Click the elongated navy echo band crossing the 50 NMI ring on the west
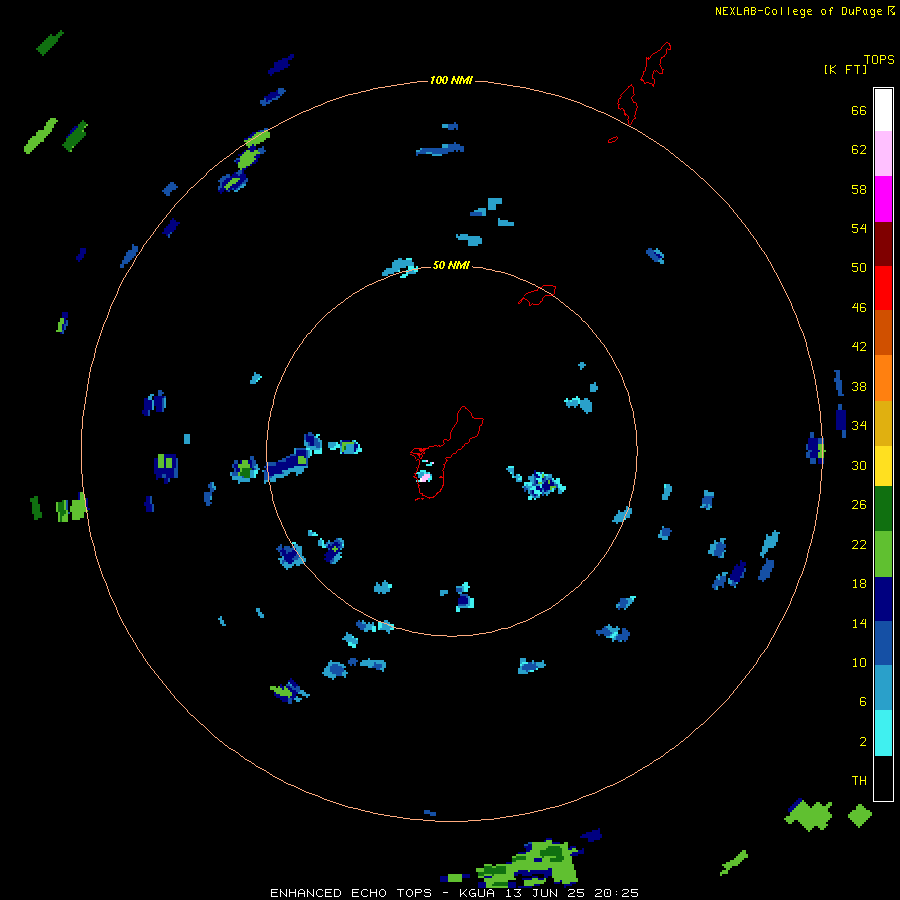The image size is (900, 900). (x=288, y=464)
